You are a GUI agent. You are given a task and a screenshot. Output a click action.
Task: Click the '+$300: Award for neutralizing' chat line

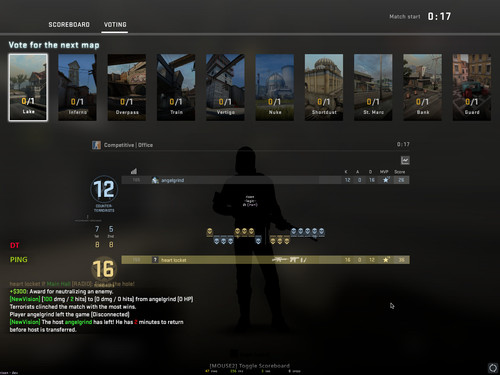click(x=61, y=292)
